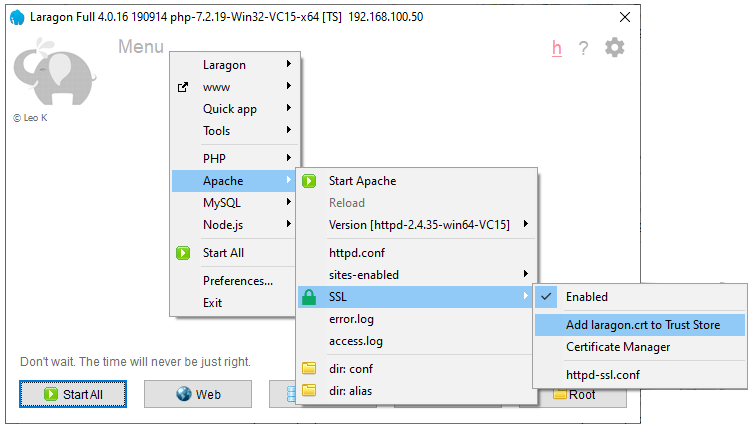Image resolution: width=749 pixels, height=428 pixels.
Task: Open the dir: alias folder icon
Action: pyautogui.click(x=309, y=390)
